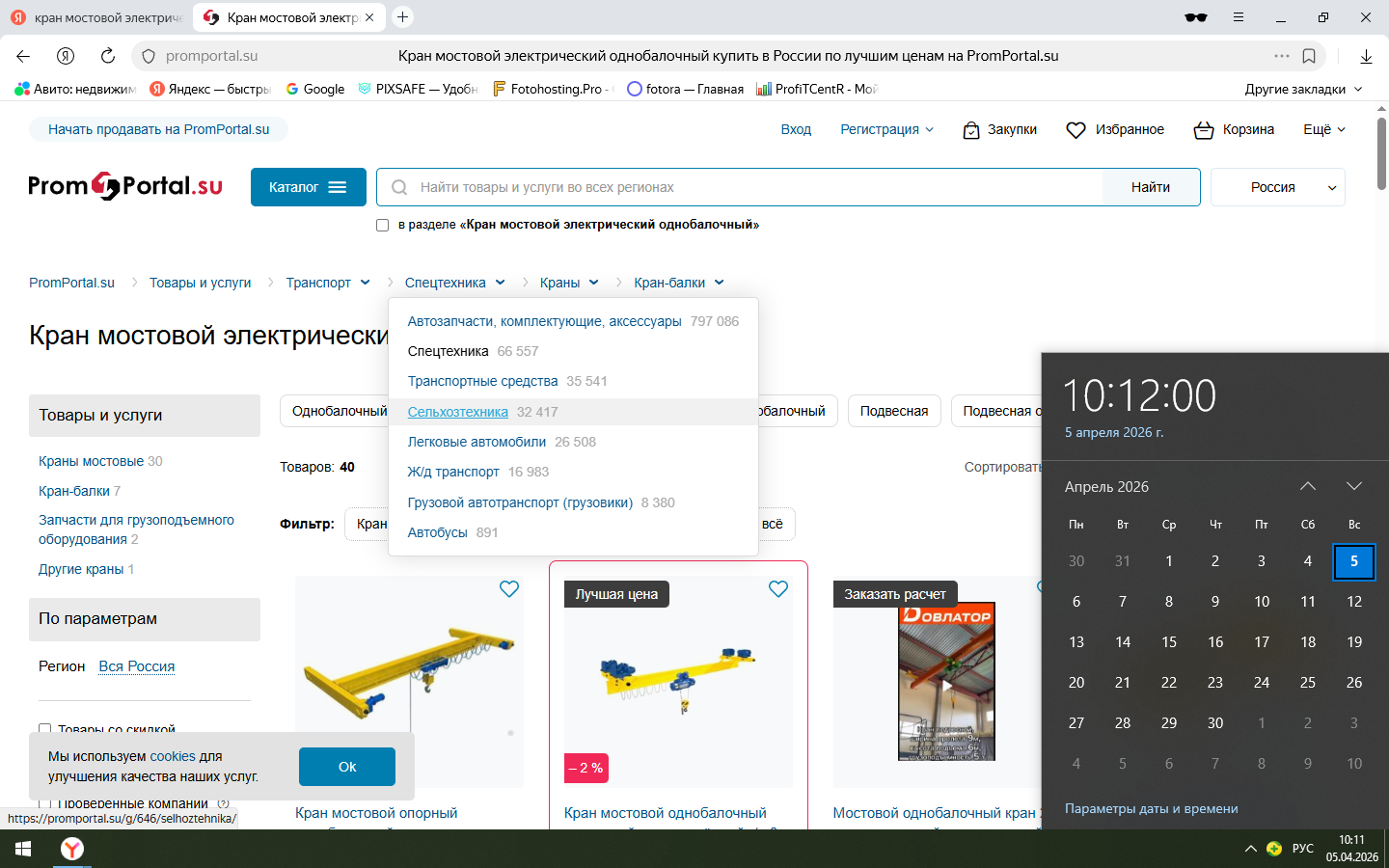Image resolution: width=1389 pixels, height=868 pixels.
Task: Click the Найти search button
Action: (x=1151, y=187)
